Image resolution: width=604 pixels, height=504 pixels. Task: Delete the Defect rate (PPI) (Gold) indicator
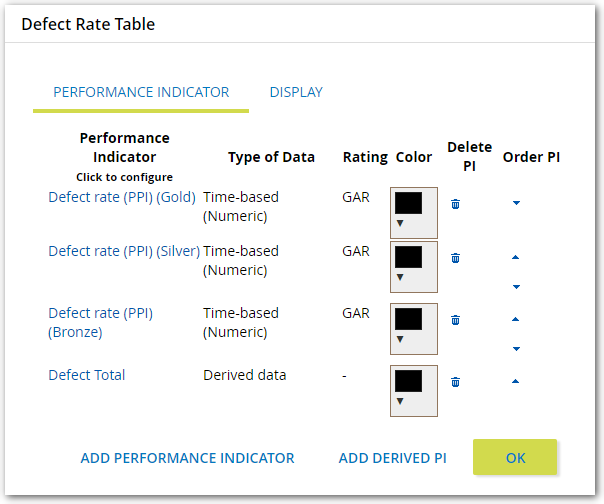[x=455, y=204]
